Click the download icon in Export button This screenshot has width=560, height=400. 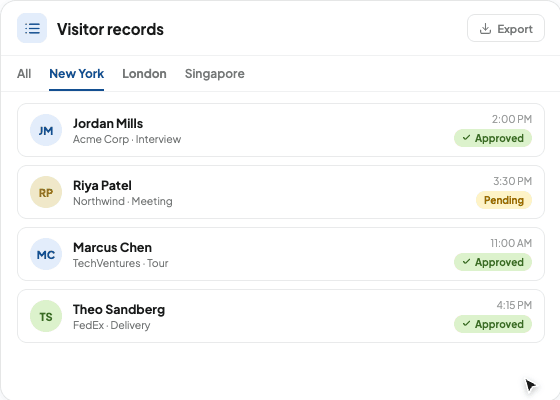[485, 29]
